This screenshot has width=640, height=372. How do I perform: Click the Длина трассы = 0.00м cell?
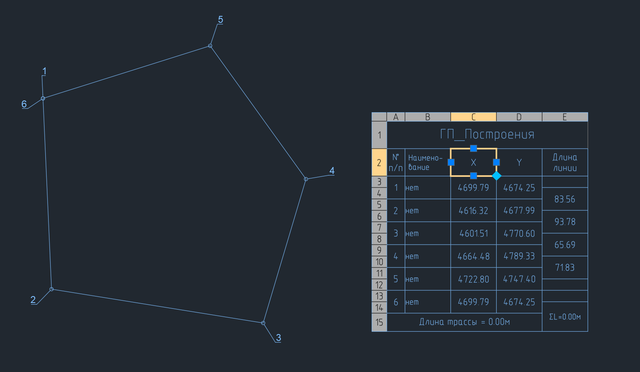464,322
